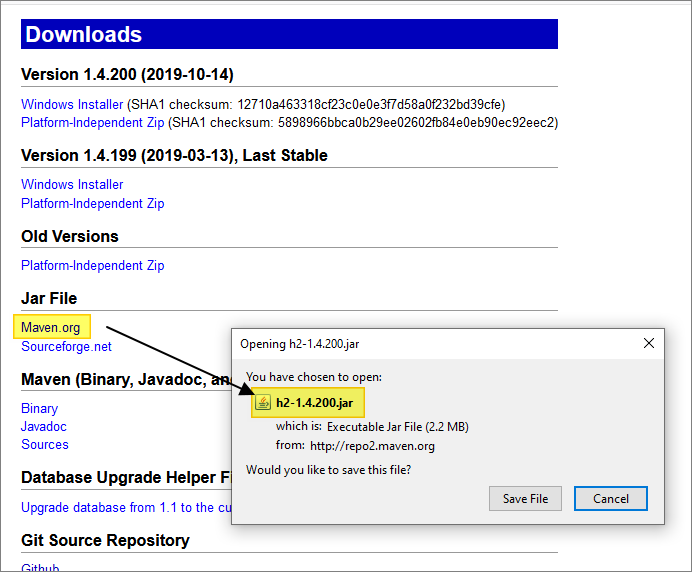Open Windows Installer link for version 1.4.200

[x=72, y=104]
